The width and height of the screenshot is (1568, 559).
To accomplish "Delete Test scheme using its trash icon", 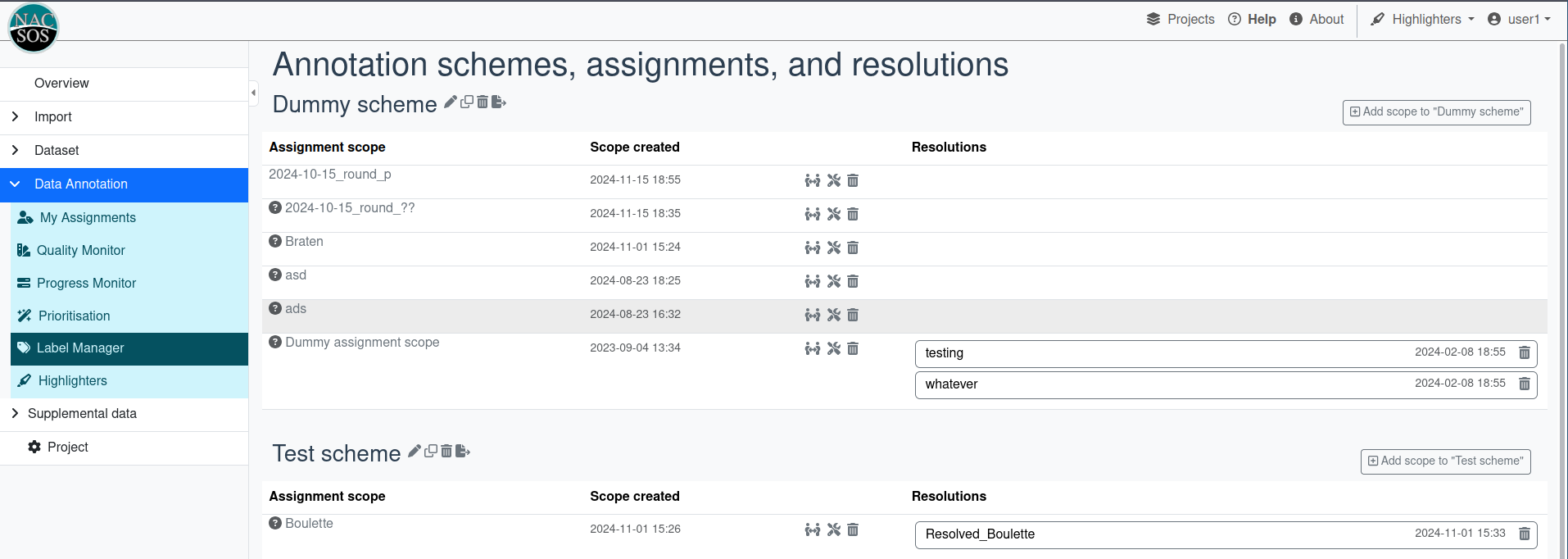I will 446,451.
